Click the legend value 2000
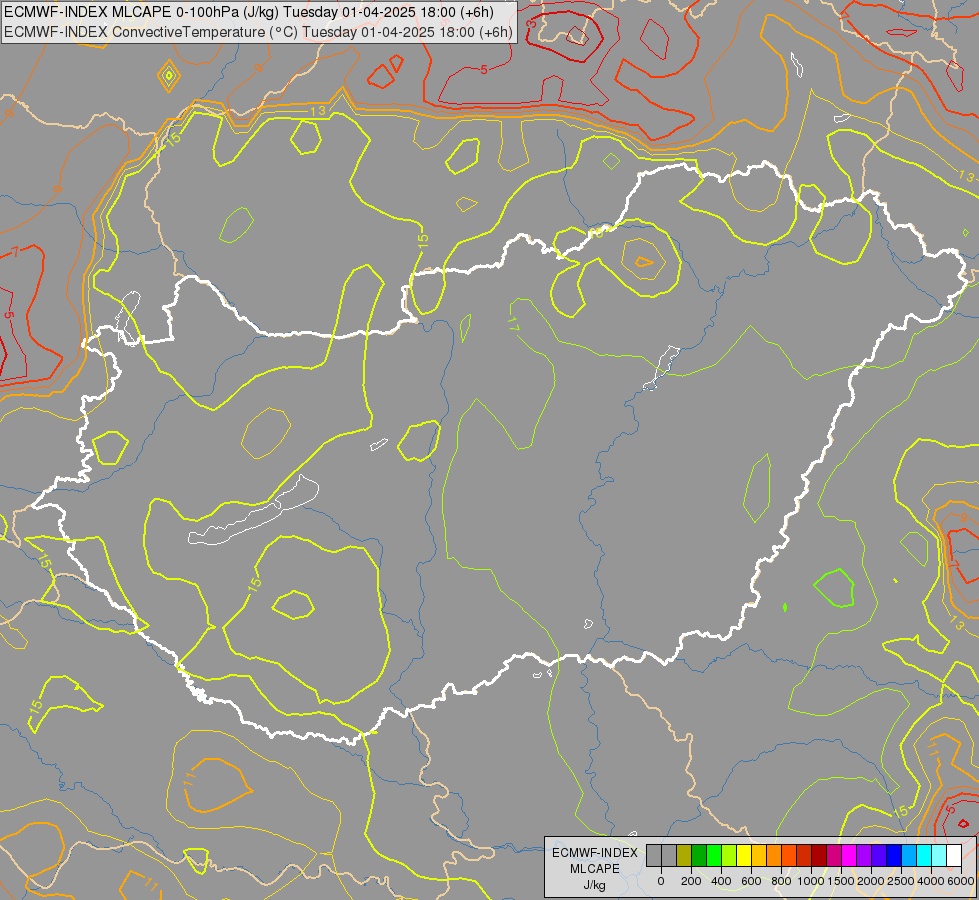The image size is (979, 900). (871, 881)
